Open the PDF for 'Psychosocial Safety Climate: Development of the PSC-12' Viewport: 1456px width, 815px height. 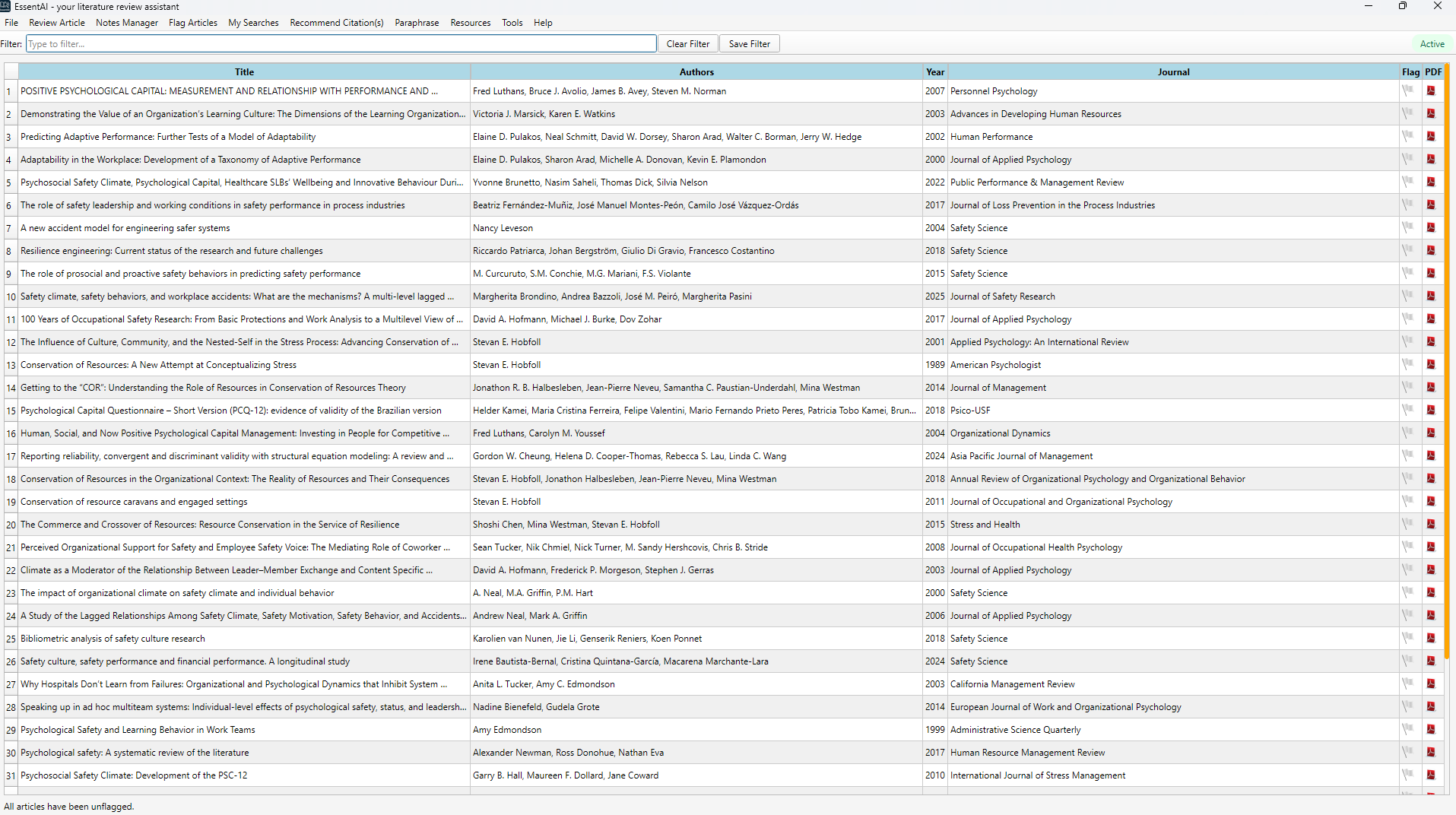[x=1432, y=775]
